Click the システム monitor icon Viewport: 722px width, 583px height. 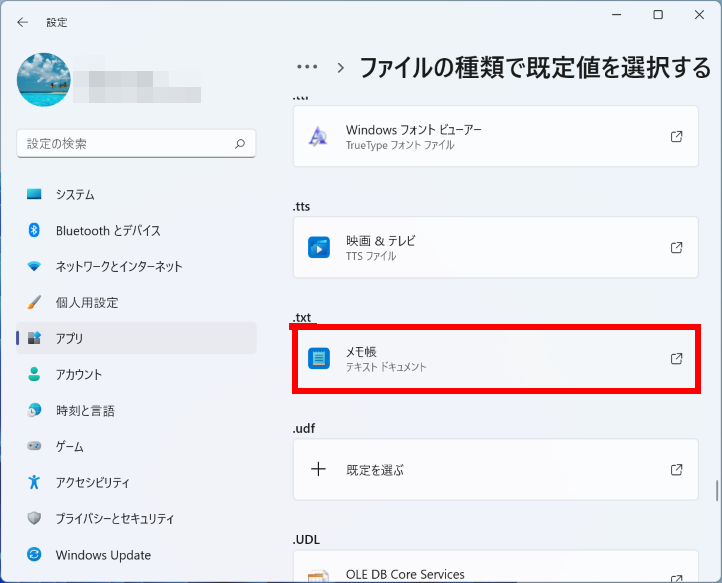pos(34,194)
